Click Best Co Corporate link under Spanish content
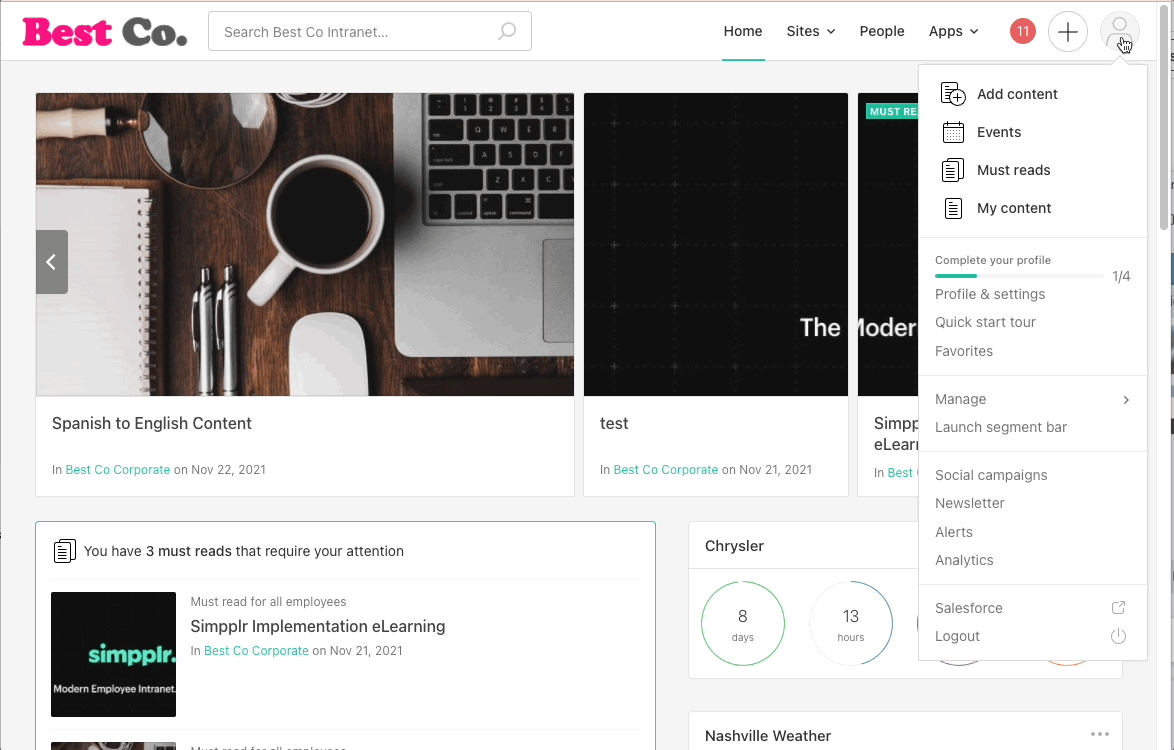 pyautogui.click(x=118, y=470)
